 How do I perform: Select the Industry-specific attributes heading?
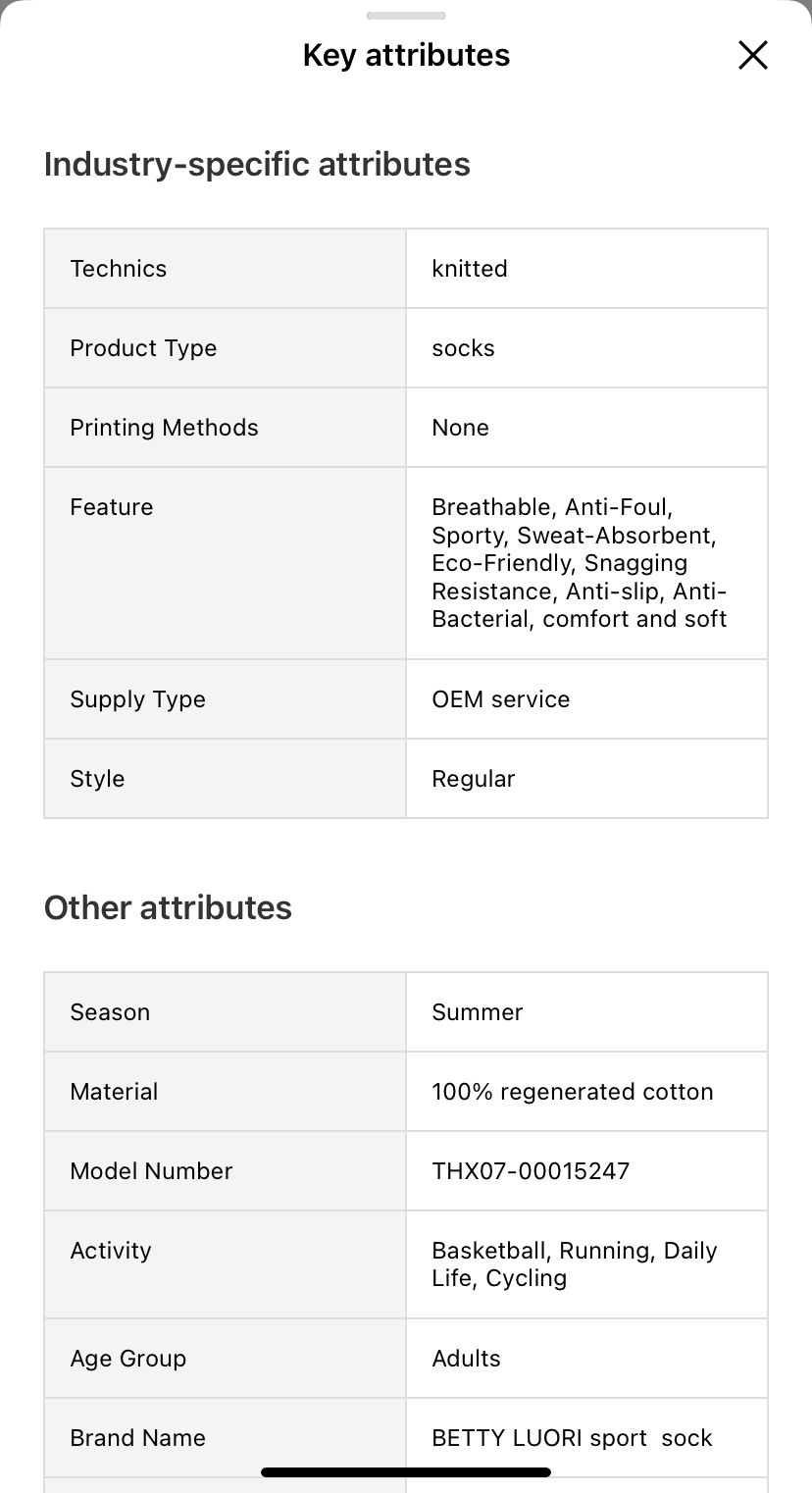coord(257,164)
